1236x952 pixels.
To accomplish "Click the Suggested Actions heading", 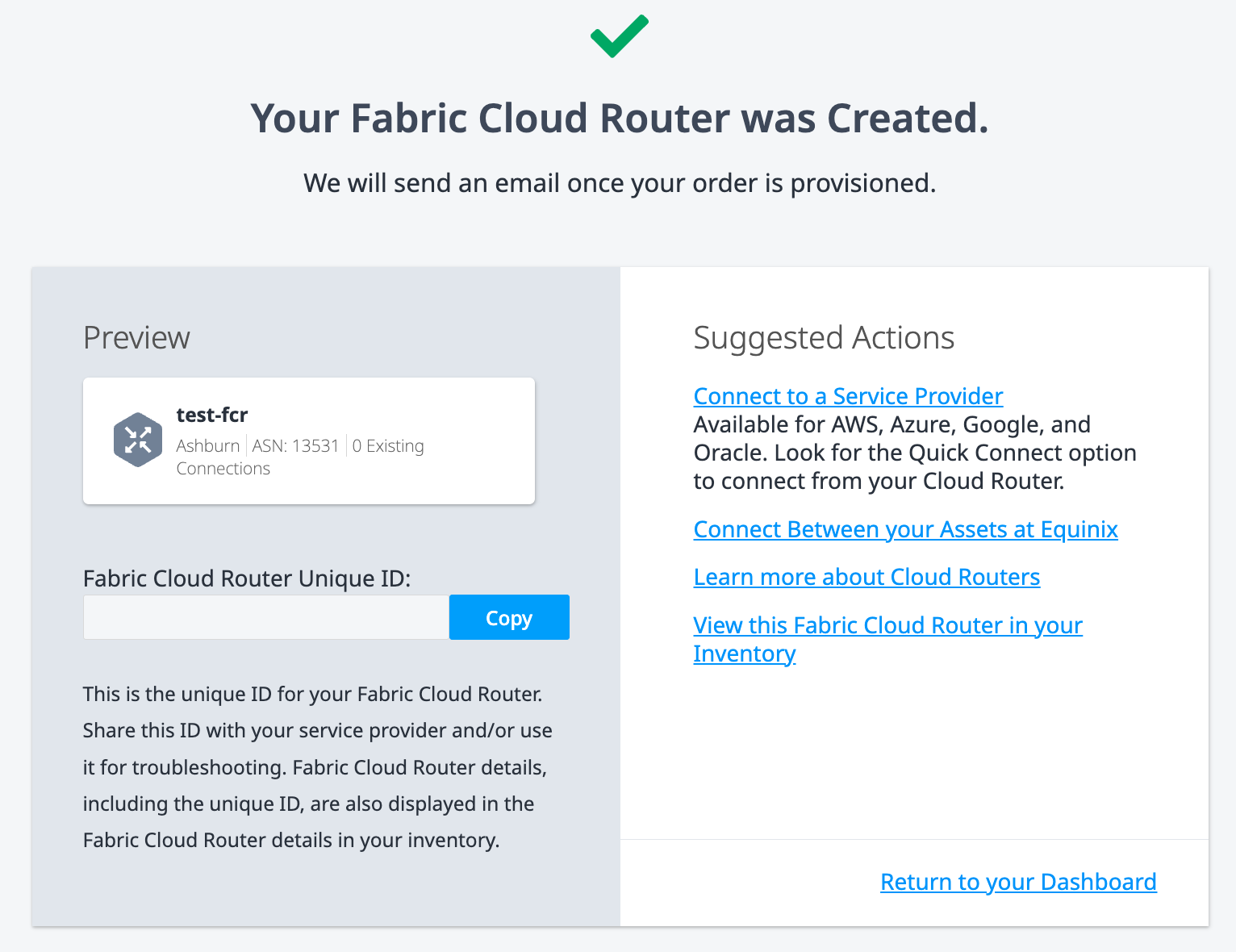I will [824, 338].
